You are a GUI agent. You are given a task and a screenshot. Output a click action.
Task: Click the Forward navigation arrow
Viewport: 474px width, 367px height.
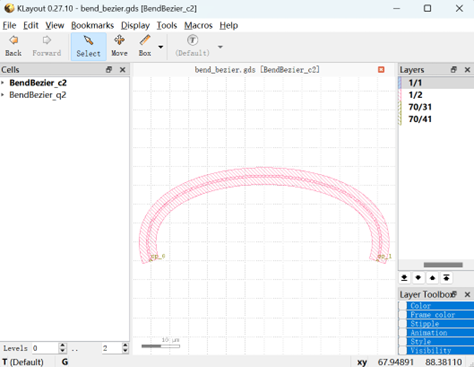(47, 46)
